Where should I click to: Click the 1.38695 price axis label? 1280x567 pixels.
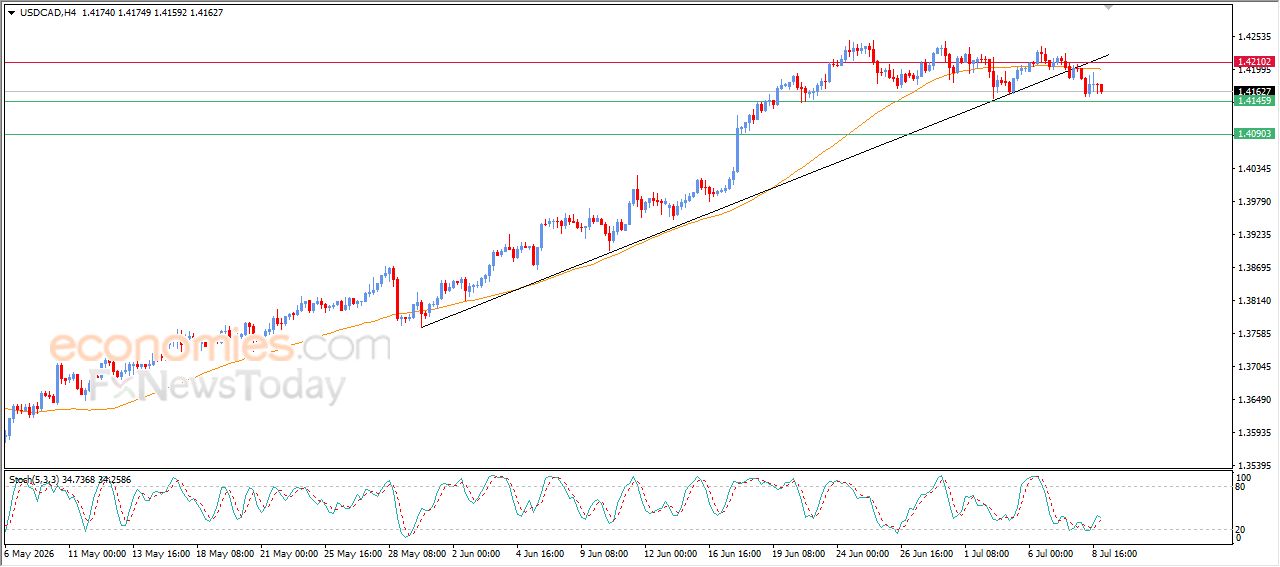pyautogui.click(x=1254, y=268)
